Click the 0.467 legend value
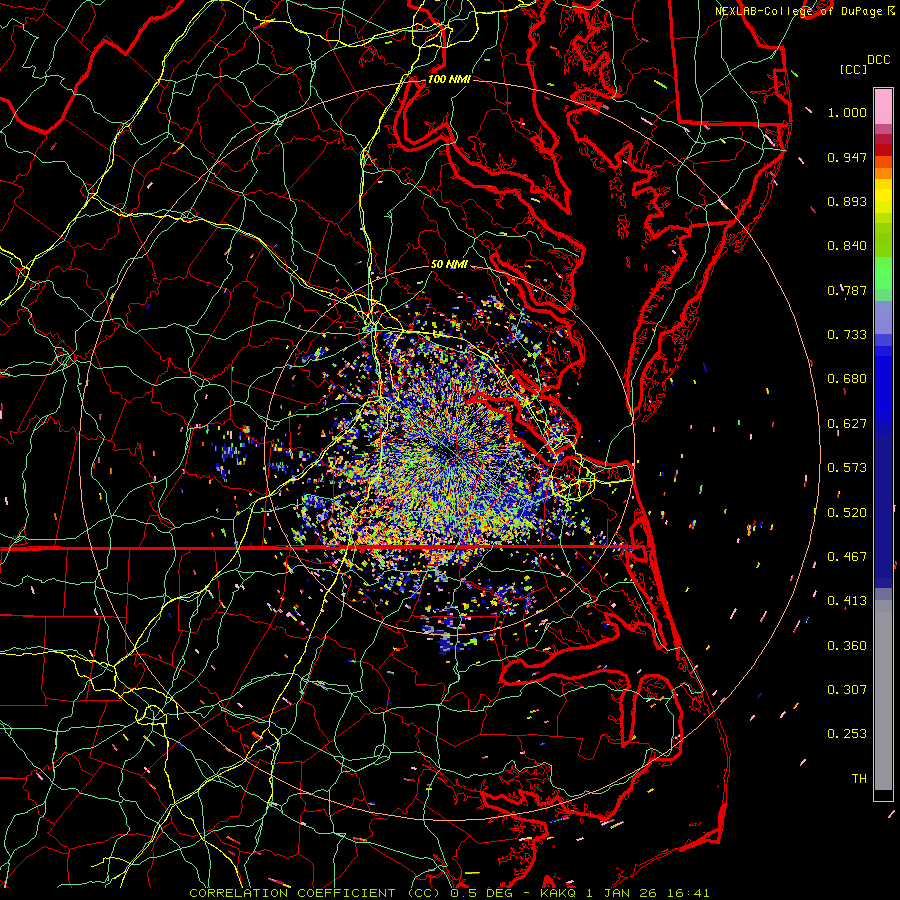 (x=847, y=557)
